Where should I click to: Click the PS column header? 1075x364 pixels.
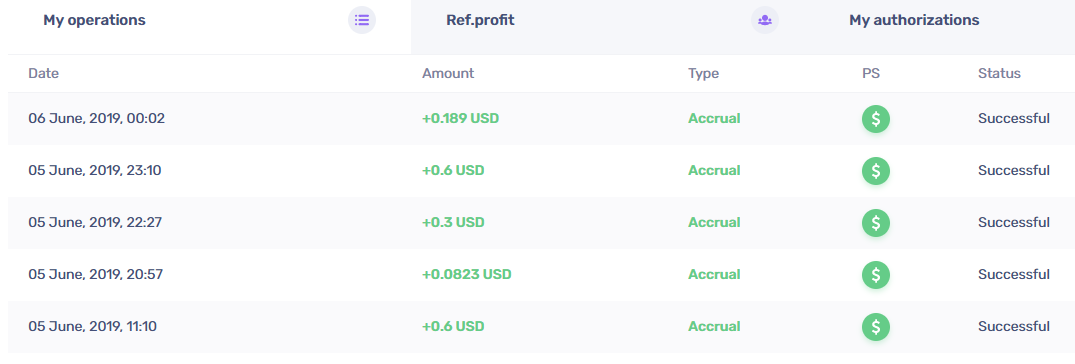(x=871, y=73)
